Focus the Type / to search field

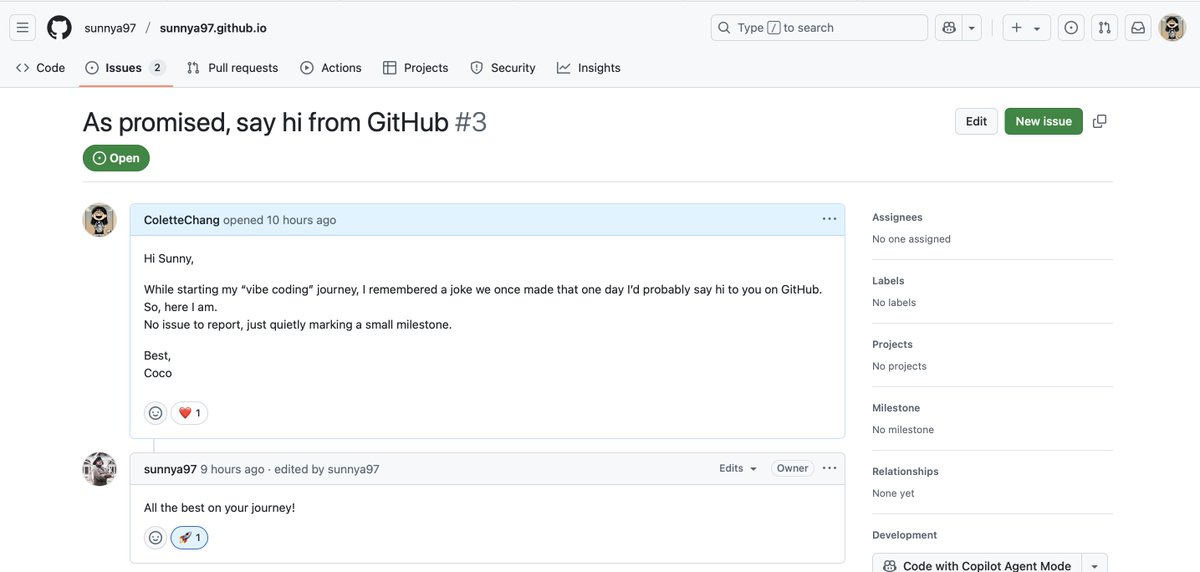click(819, 28)
